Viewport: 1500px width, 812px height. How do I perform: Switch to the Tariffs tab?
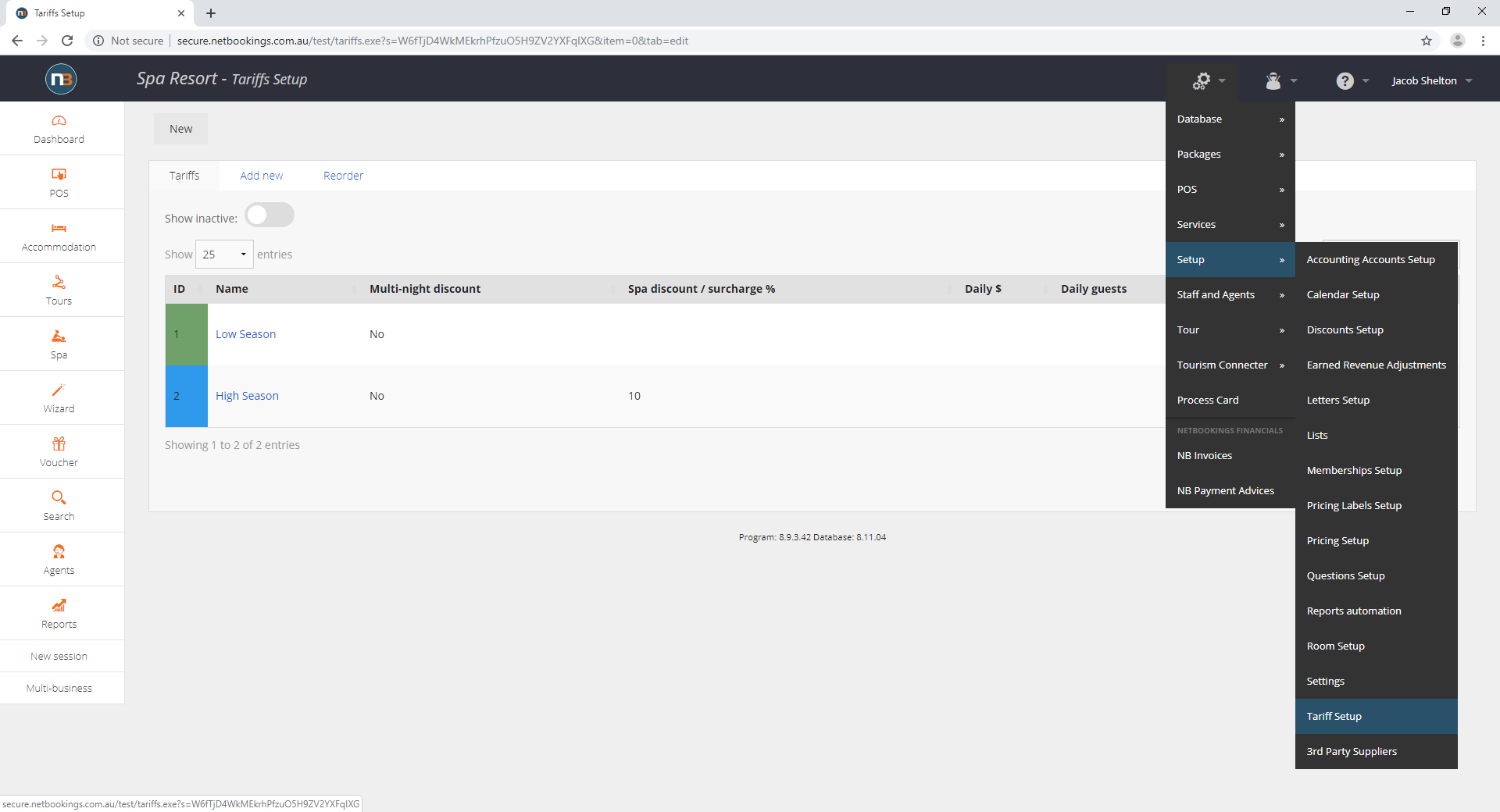184,176
